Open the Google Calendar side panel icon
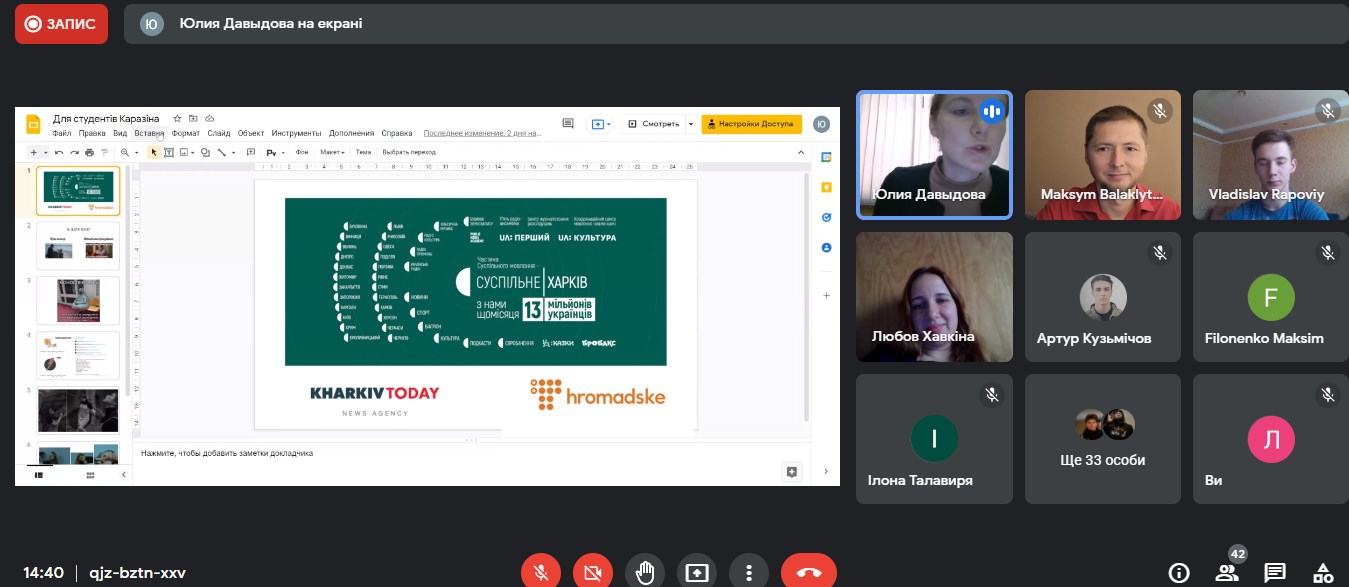 point(826,156)
